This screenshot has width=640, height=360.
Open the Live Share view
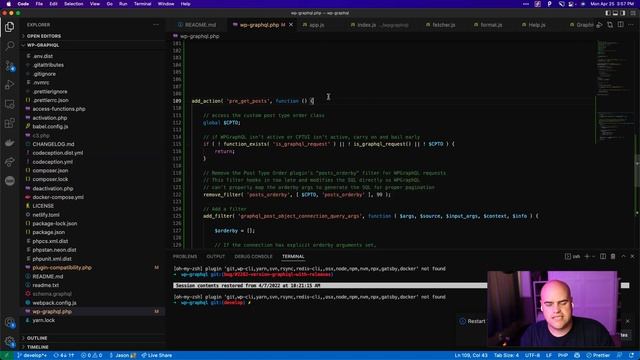click(x=9, y=162)
